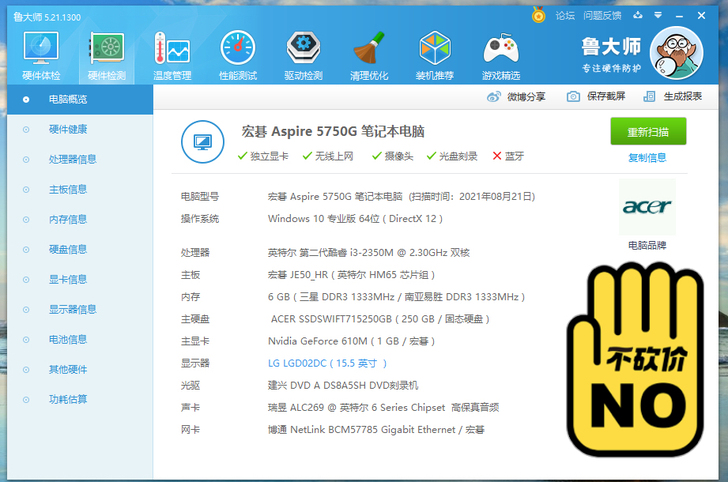Open 问题反馈 feedback link
728x482 pixels.
[602, 16]
